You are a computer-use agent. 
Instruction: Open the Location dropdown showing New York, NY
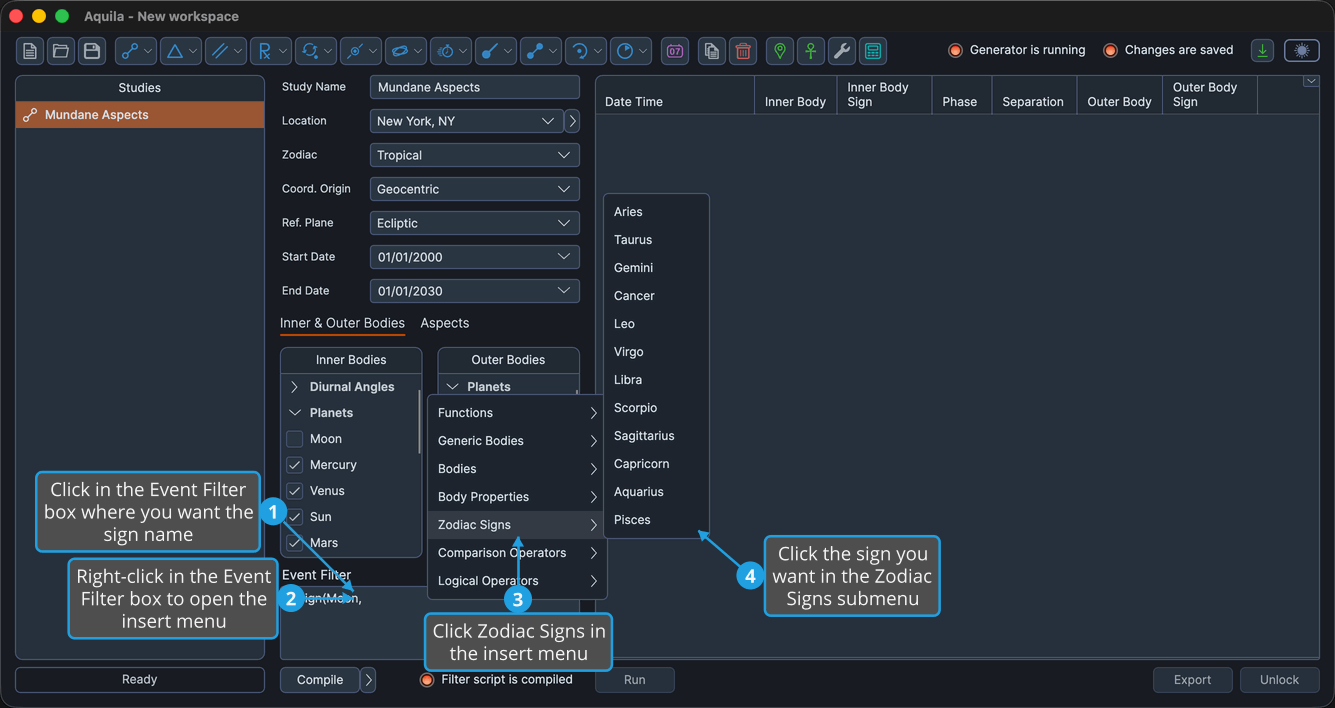(466, 121)
